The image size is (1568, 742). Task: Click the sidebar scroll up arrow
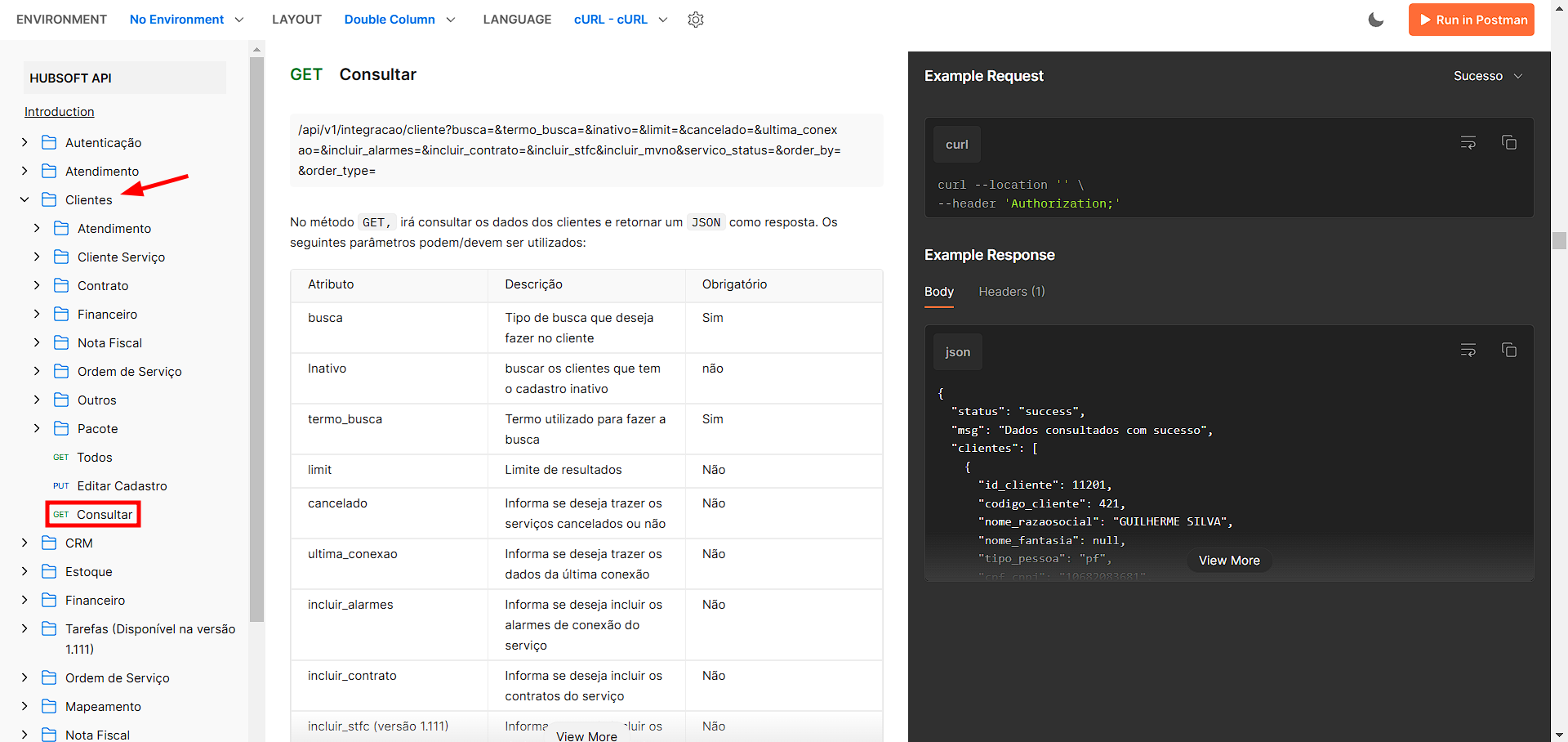tap(256, 49)
